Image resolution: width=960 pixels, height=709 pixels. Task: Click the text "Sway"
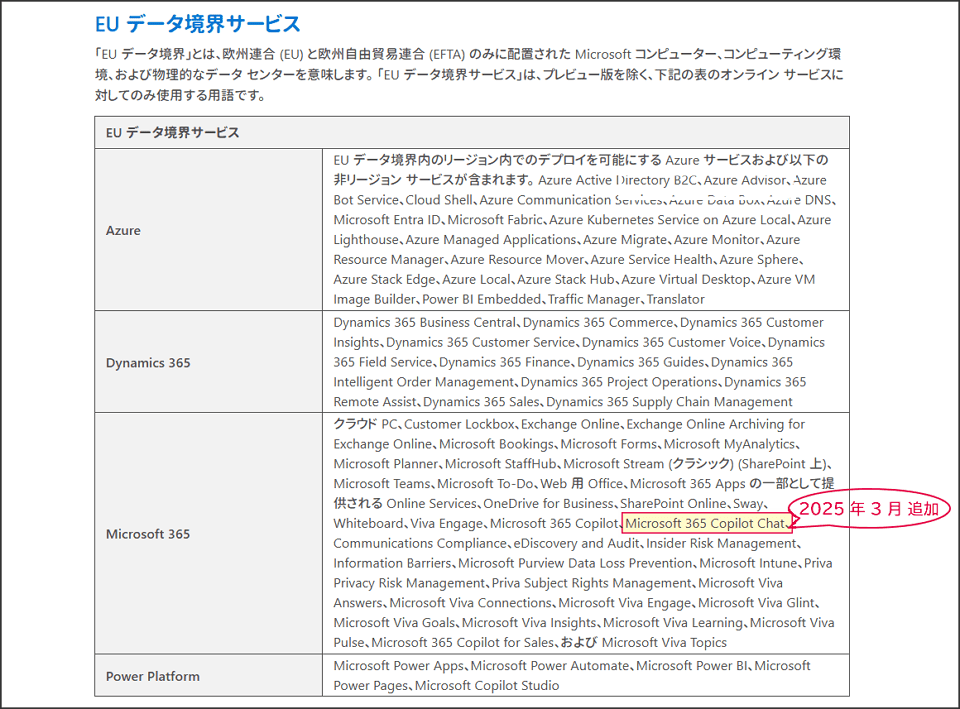[x=748, y=503]
